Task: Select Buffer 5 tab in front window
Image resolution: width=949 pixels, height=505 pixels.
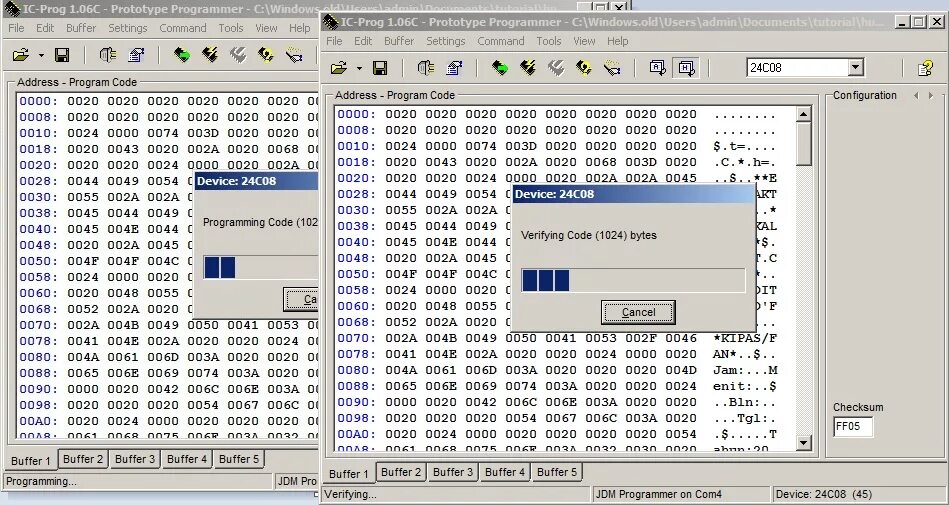Action: (x=557, y=472)
